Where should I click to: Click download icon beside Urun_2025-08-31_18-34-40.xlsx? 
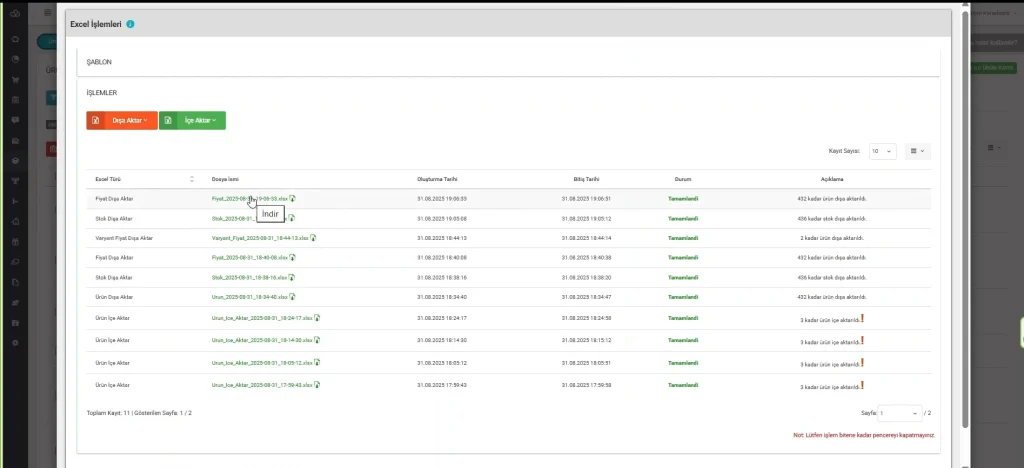pos(293,297)
